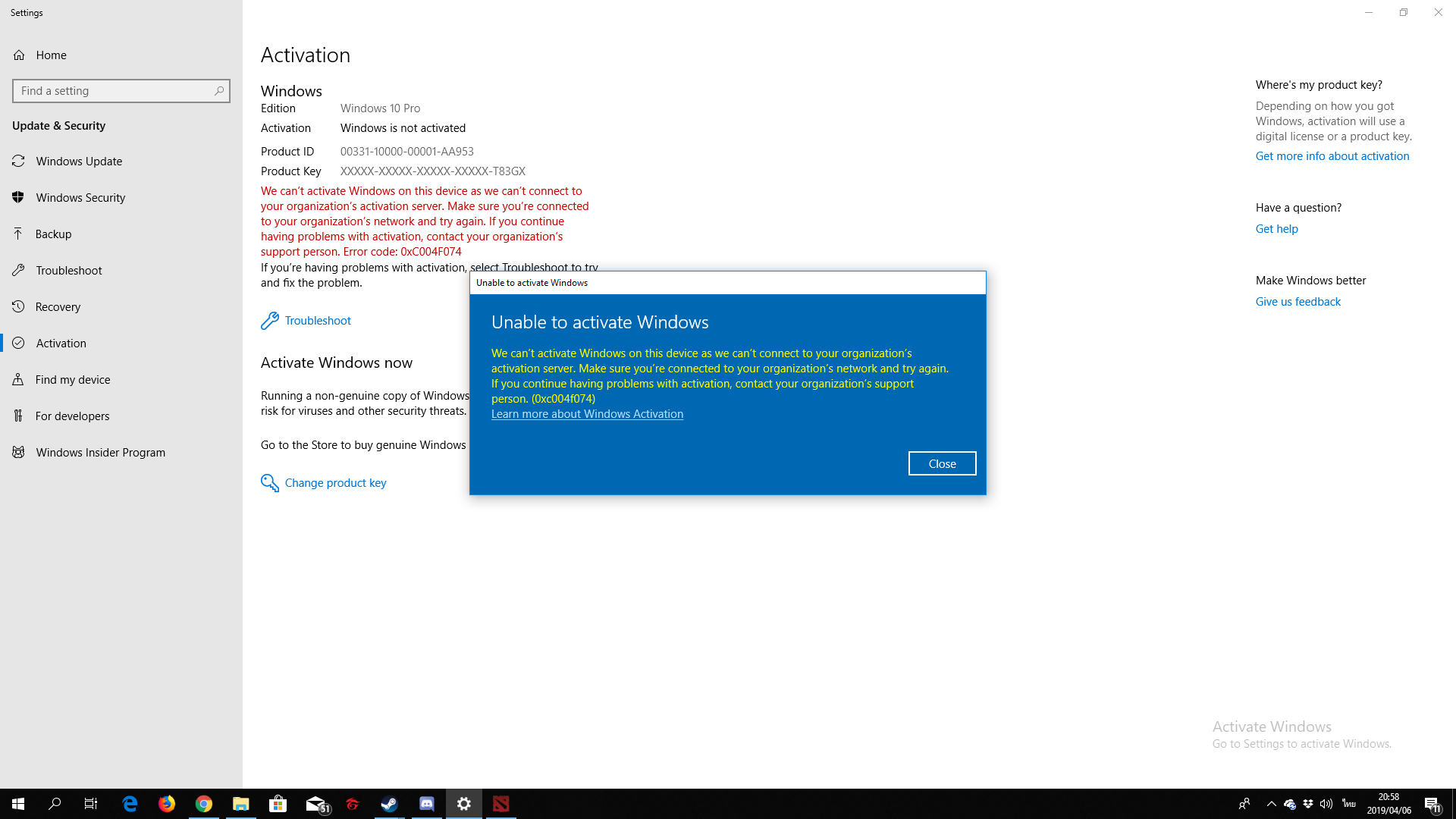Launch Microsoft Edge from the taskbar
The height and width of the screenshot is (819, 1456).
click(x=130, y=804)
